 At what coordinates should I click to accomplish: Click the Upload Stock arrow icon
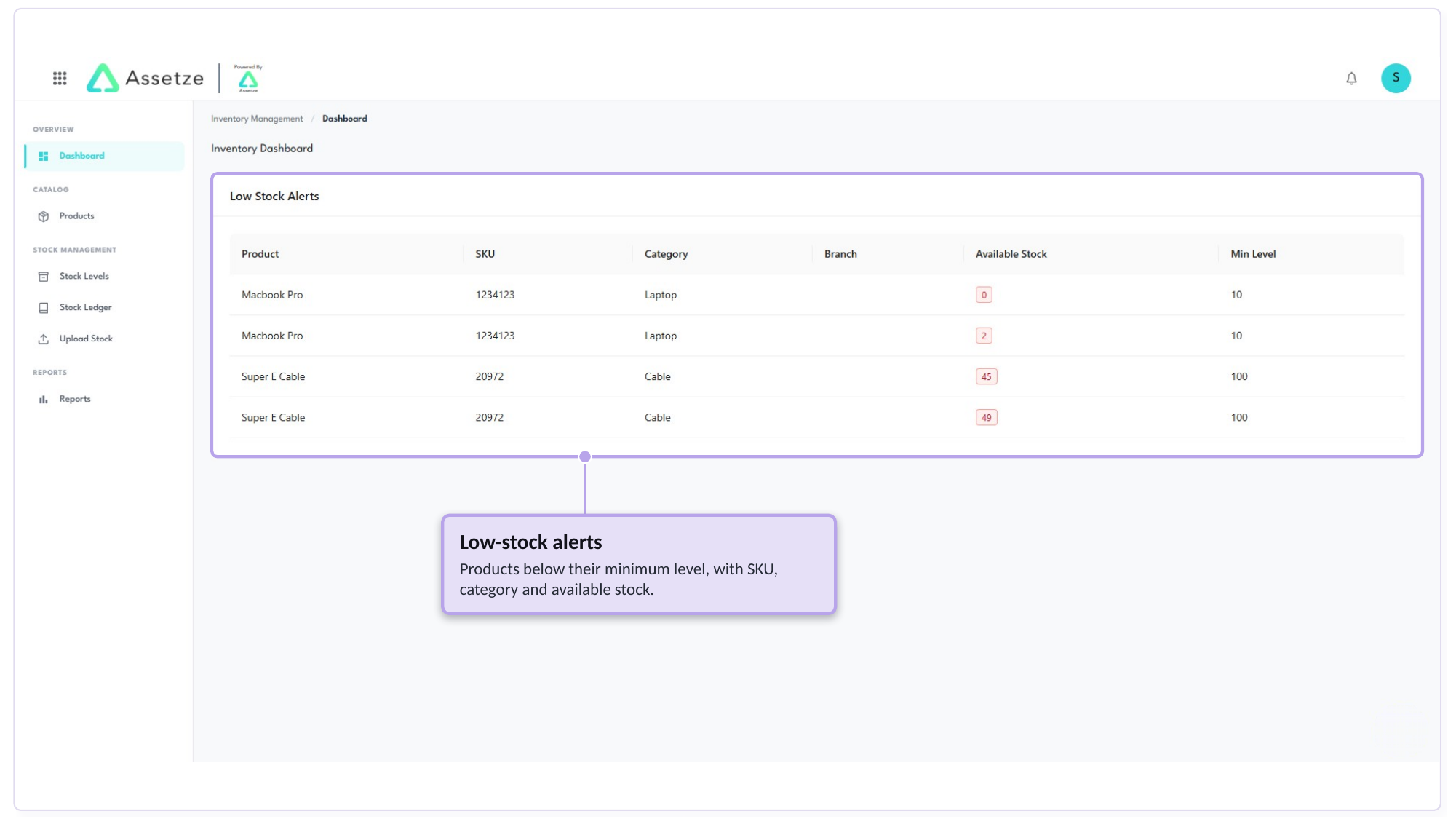(44, 339)
